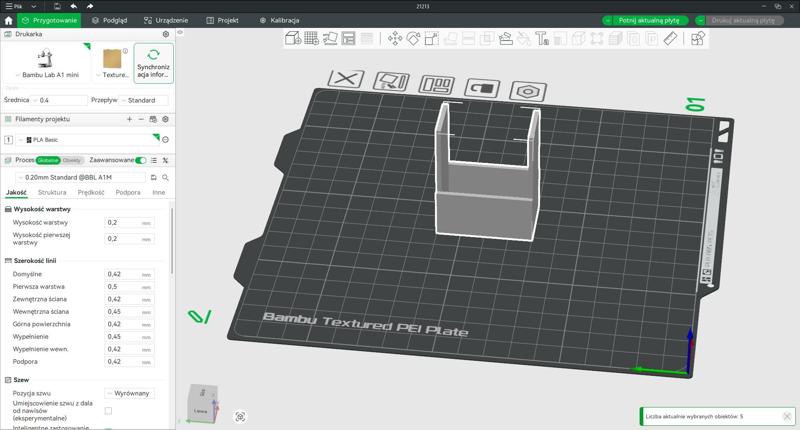Image resolution: width=800 pixels, height=430 pixels.
Task: Click the Undo arrow in title bar
Action: 74,6
